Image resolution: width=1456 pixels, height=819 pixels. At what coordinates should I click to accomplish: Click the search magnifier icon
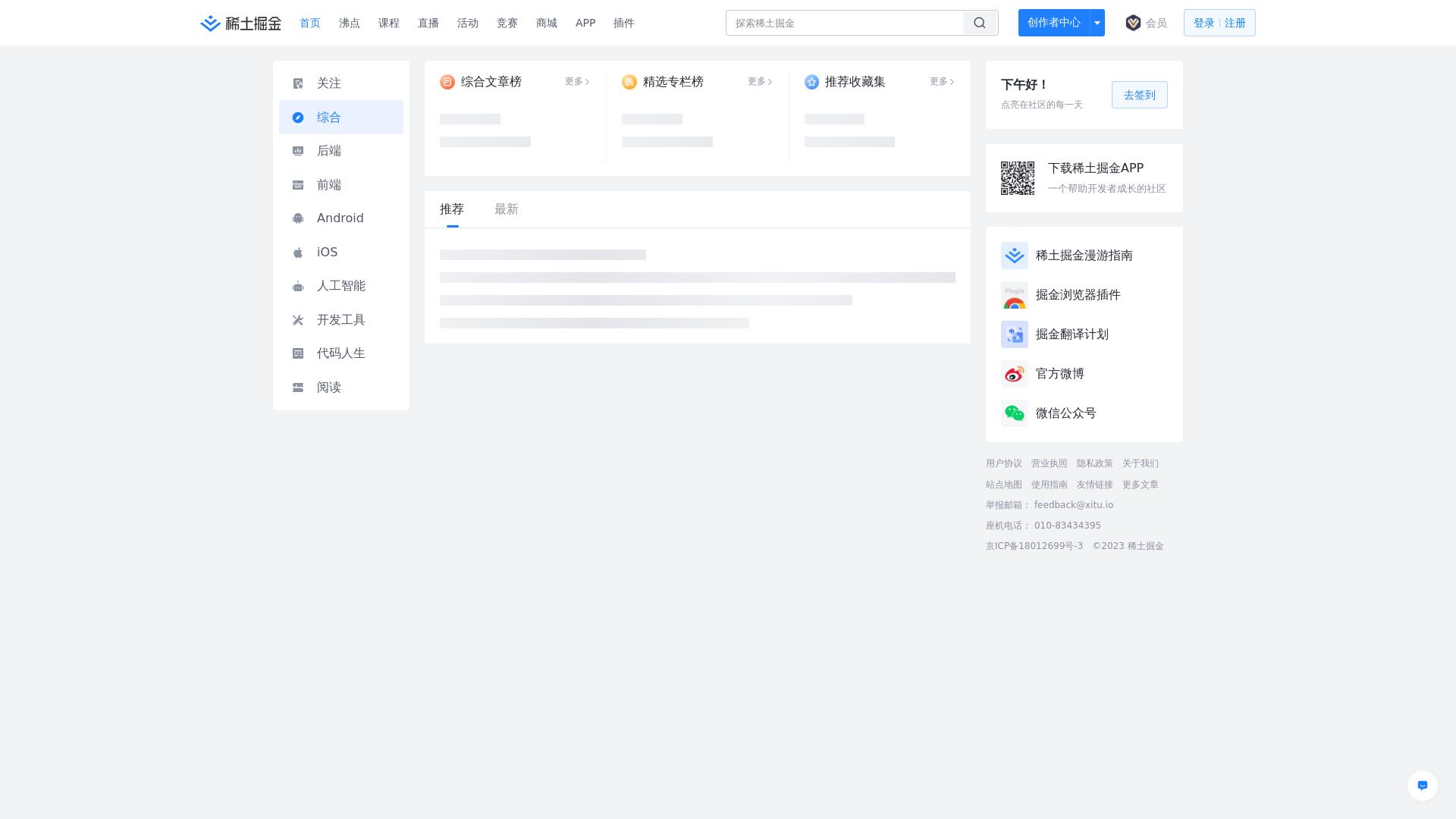click(980, 23)
